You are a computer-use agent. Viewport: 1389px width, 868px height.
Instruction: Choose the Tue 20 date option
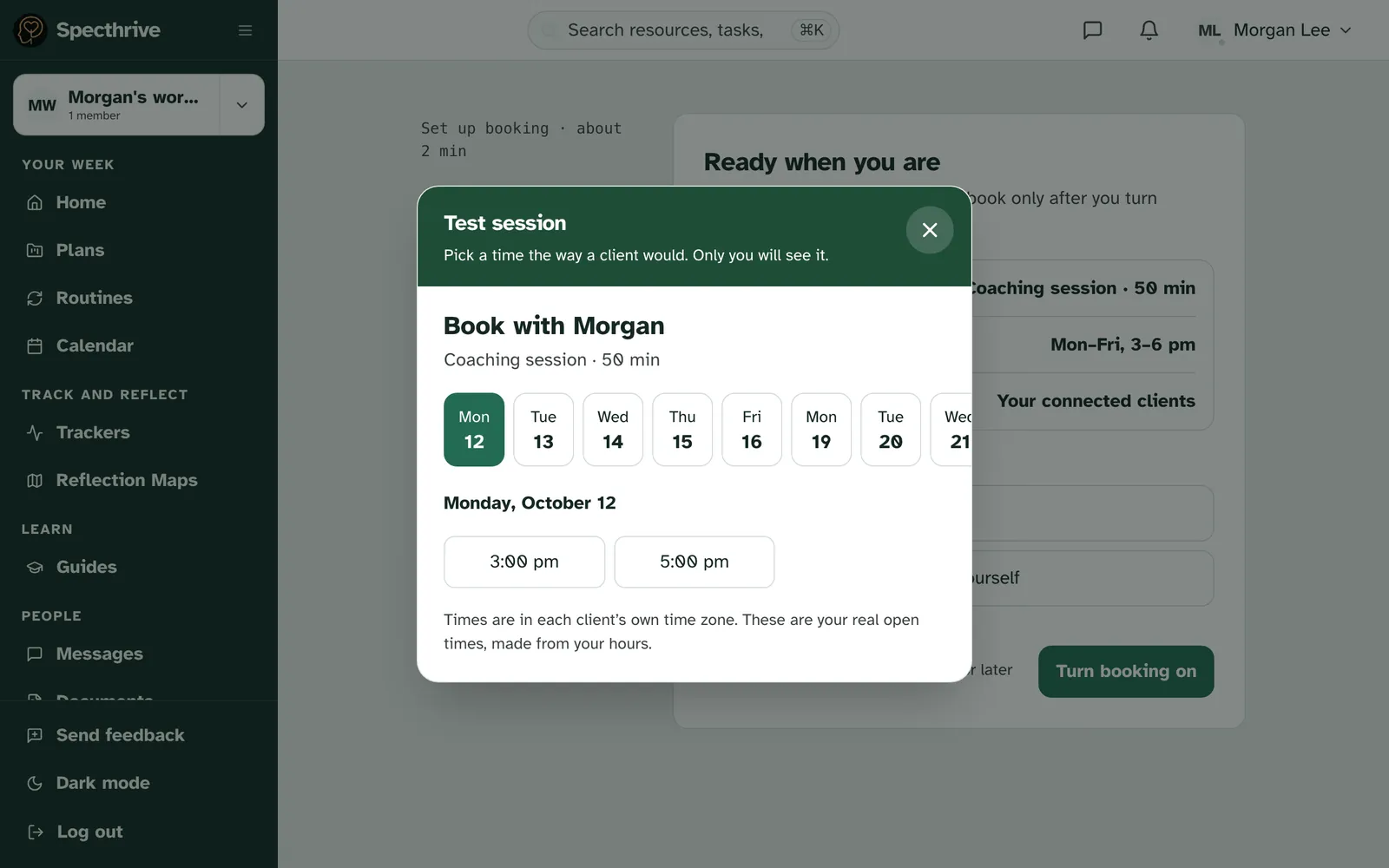tap(891, 430)
